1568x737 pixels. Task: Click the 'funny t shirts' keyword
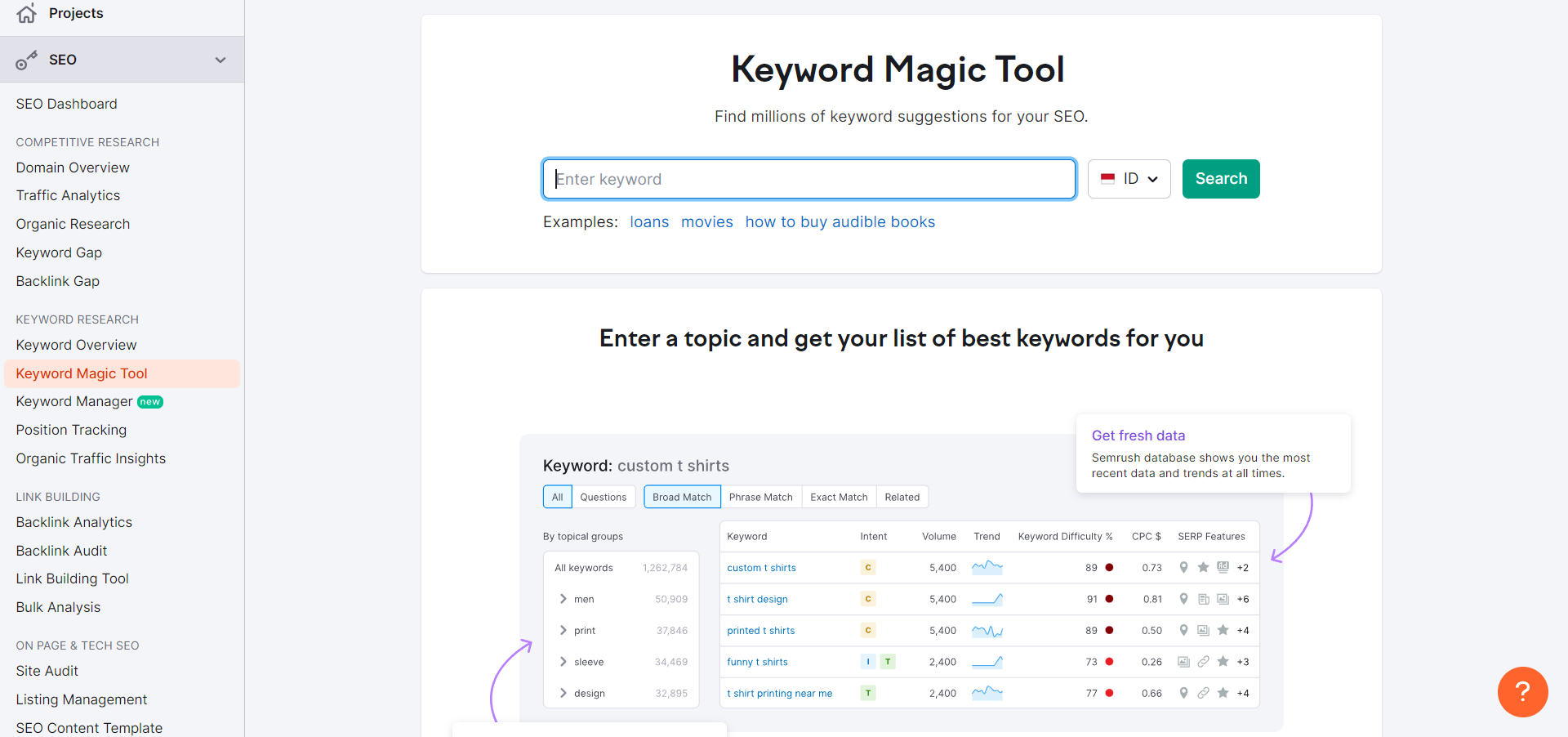point(758,662)
